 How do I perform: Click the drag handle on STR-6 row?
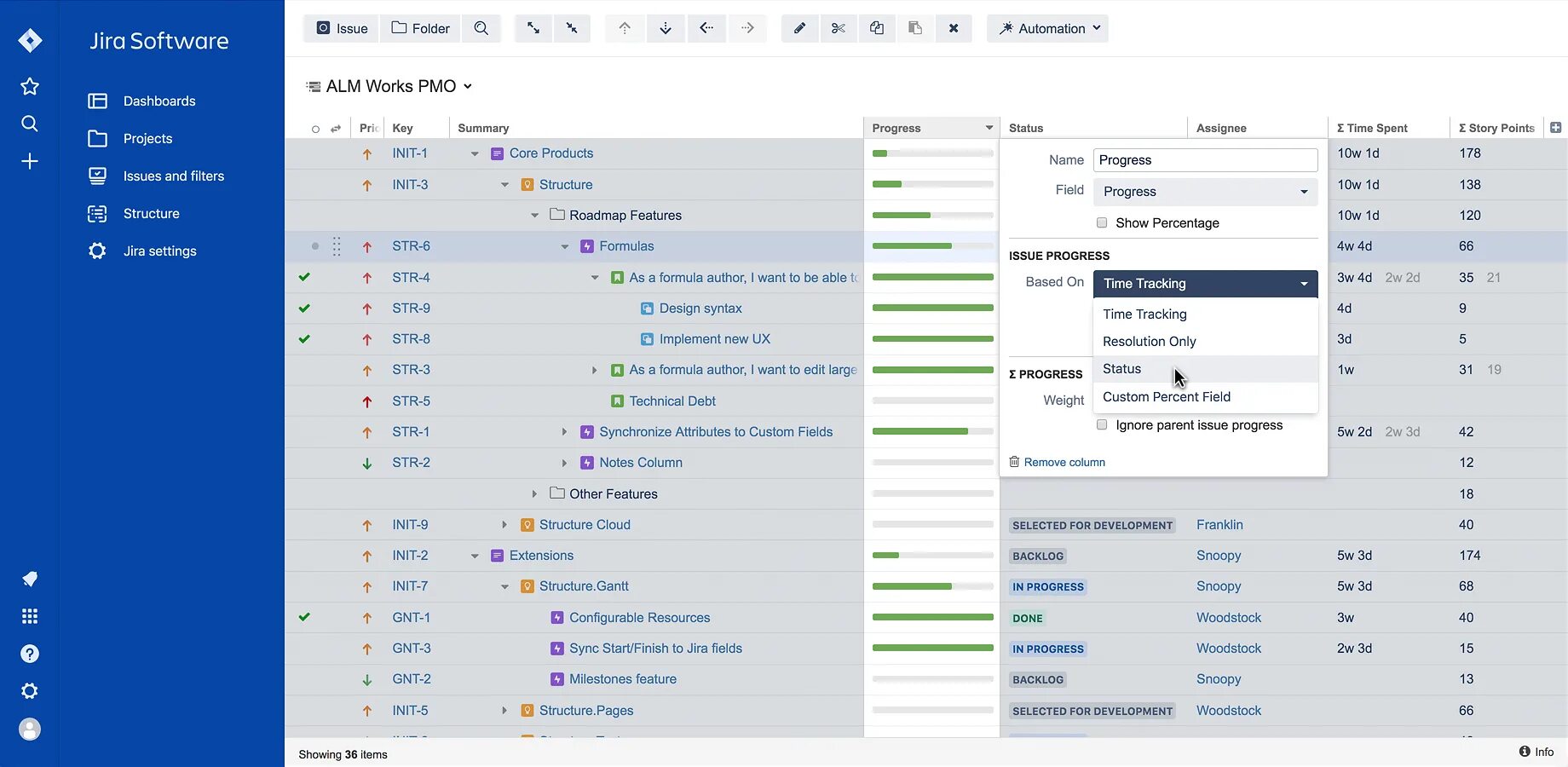(337, 246)
